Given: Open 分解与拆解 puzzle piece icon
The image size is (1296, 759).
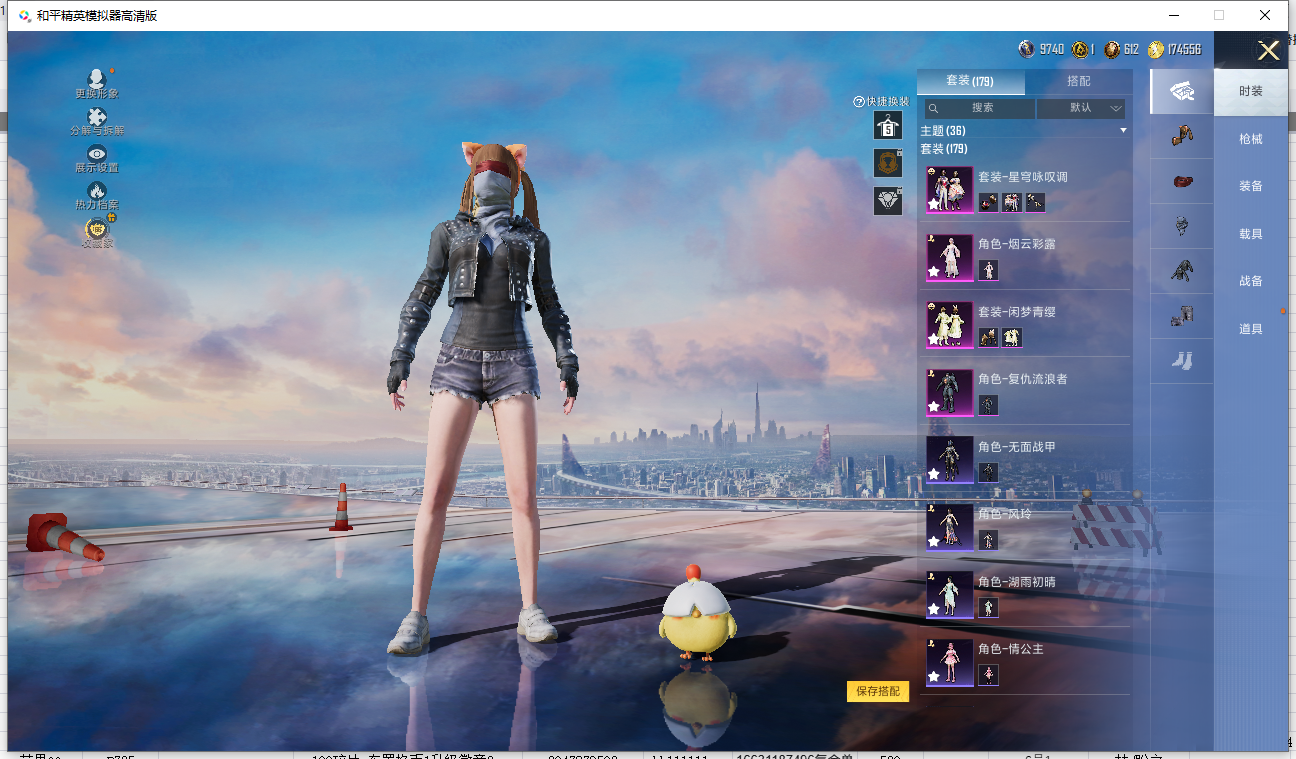Looking at the screenshot, I should click(97, 118).
